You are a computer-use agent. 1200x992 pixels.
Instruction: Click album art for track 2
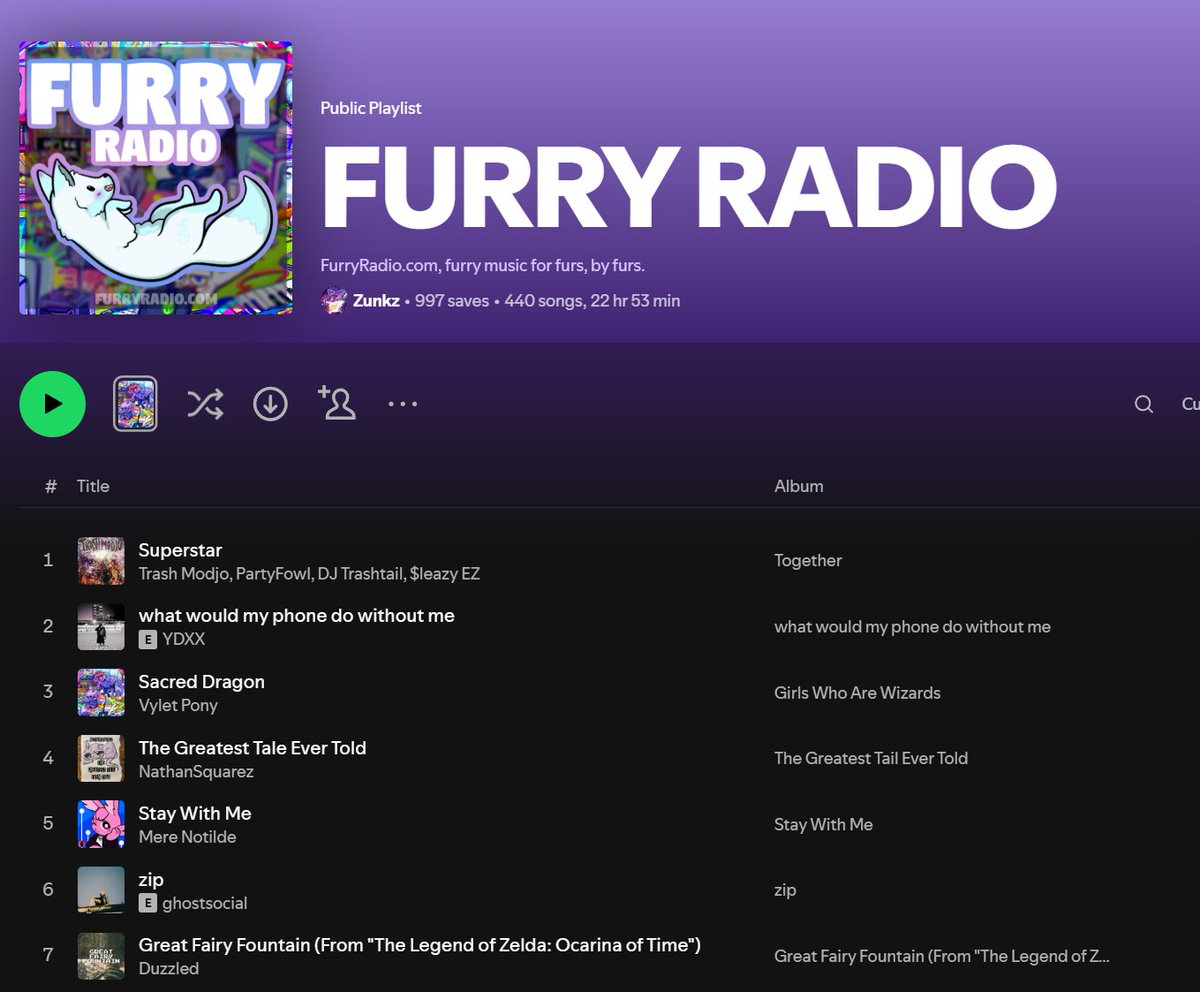click(x=101, y=627)
